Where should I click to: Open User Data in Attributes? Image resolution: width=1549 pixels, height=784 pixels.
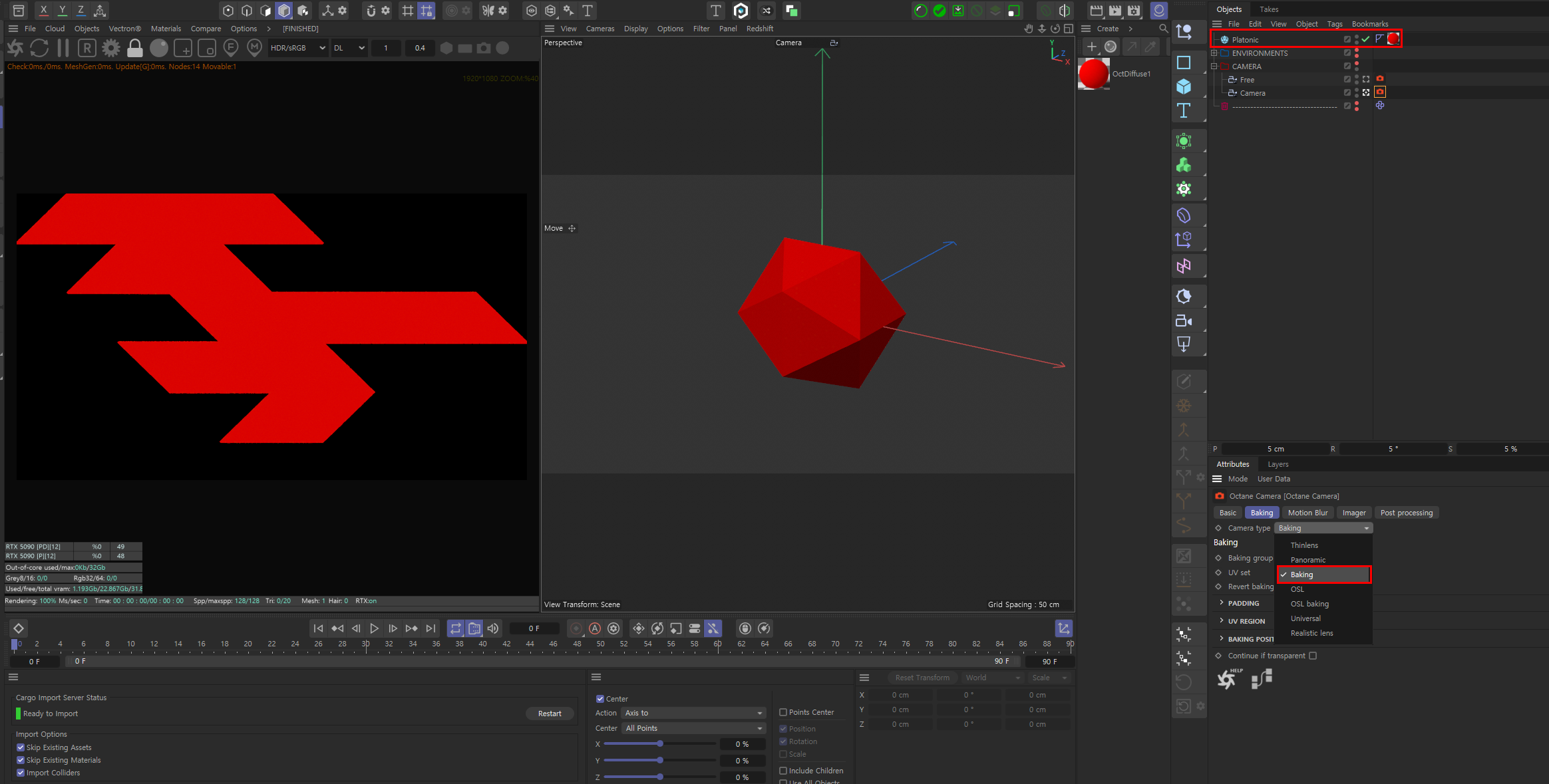(x=1274, y=479)
